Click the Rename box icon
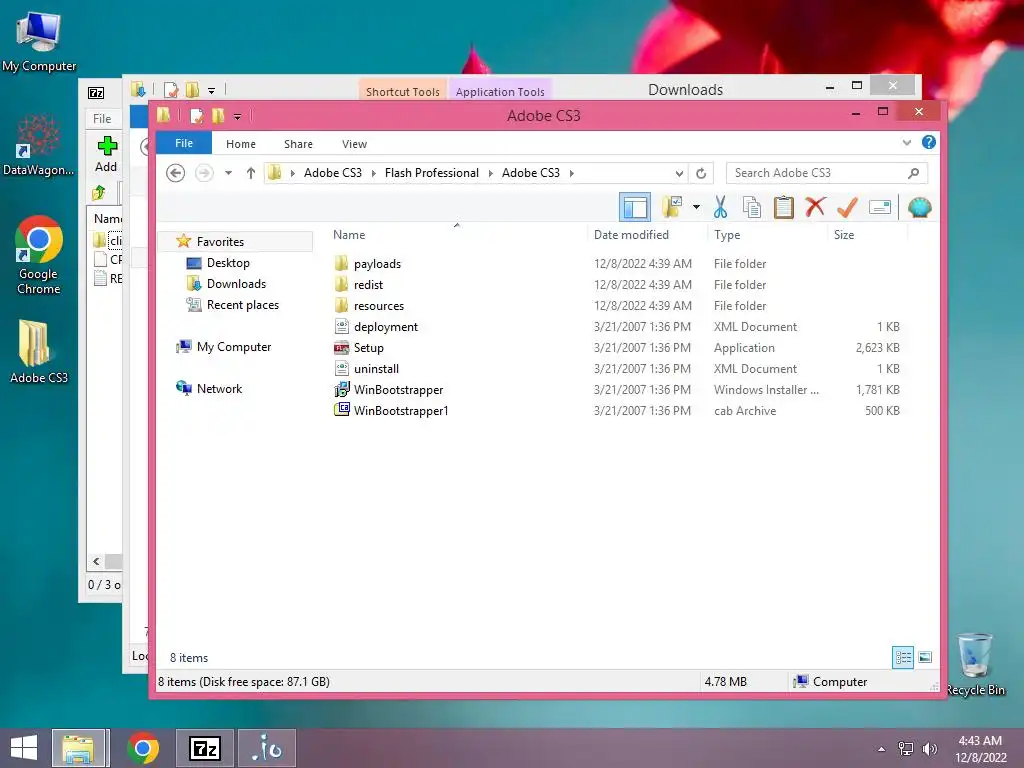This screenshot has height=768, width=1024. [880, 208]
